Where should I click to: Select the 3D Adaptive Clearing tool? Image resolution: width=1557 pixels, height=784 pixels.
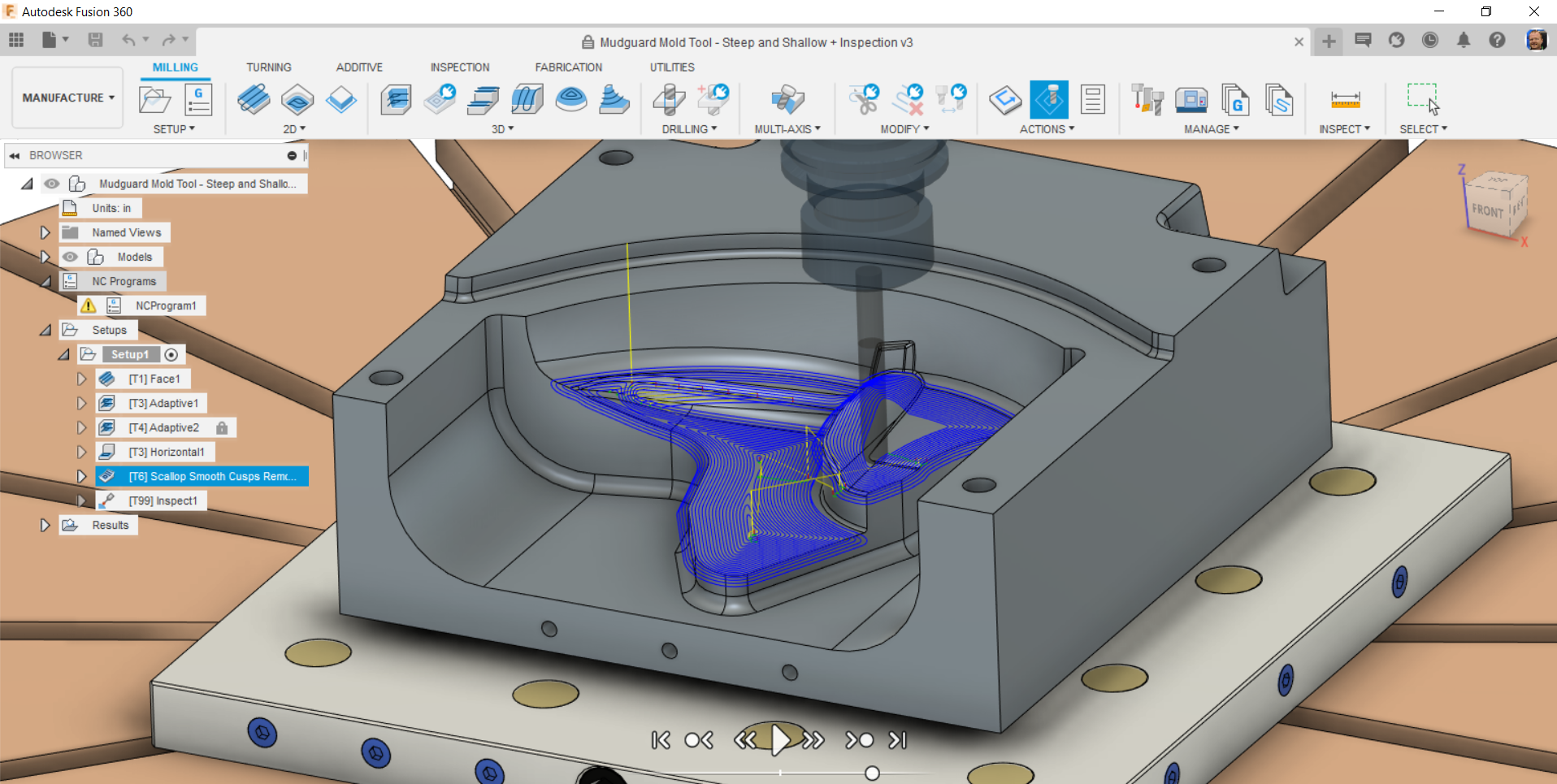point(397,101)
